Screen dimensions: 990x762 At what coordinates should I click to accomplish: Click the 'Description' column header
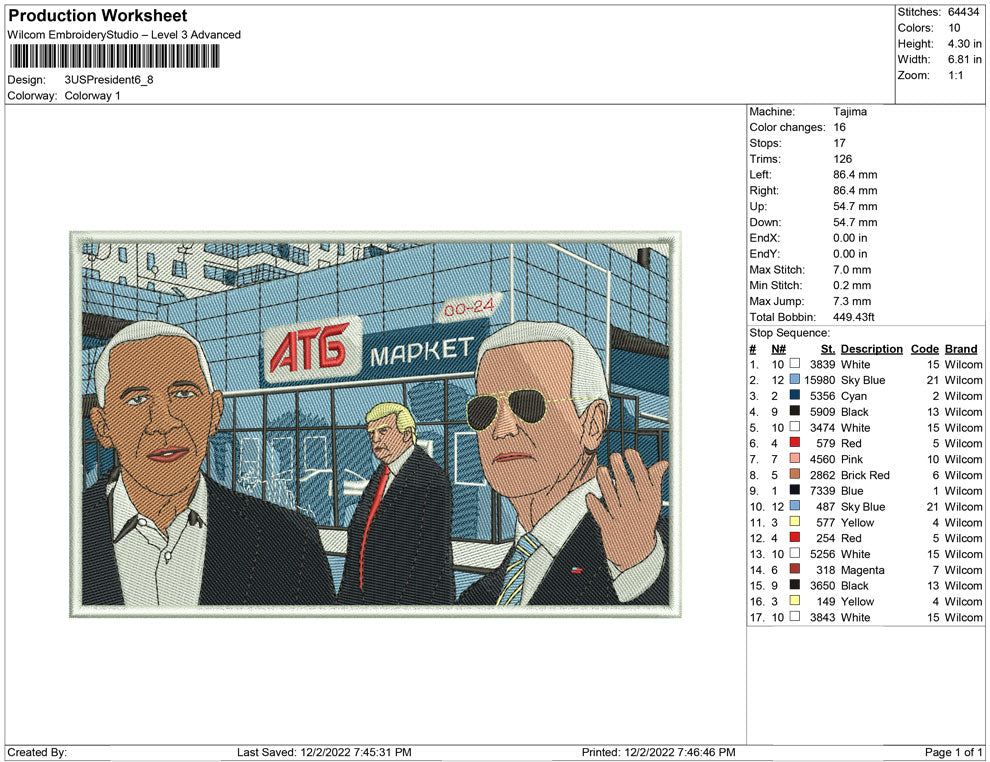(x=872, y=349)
